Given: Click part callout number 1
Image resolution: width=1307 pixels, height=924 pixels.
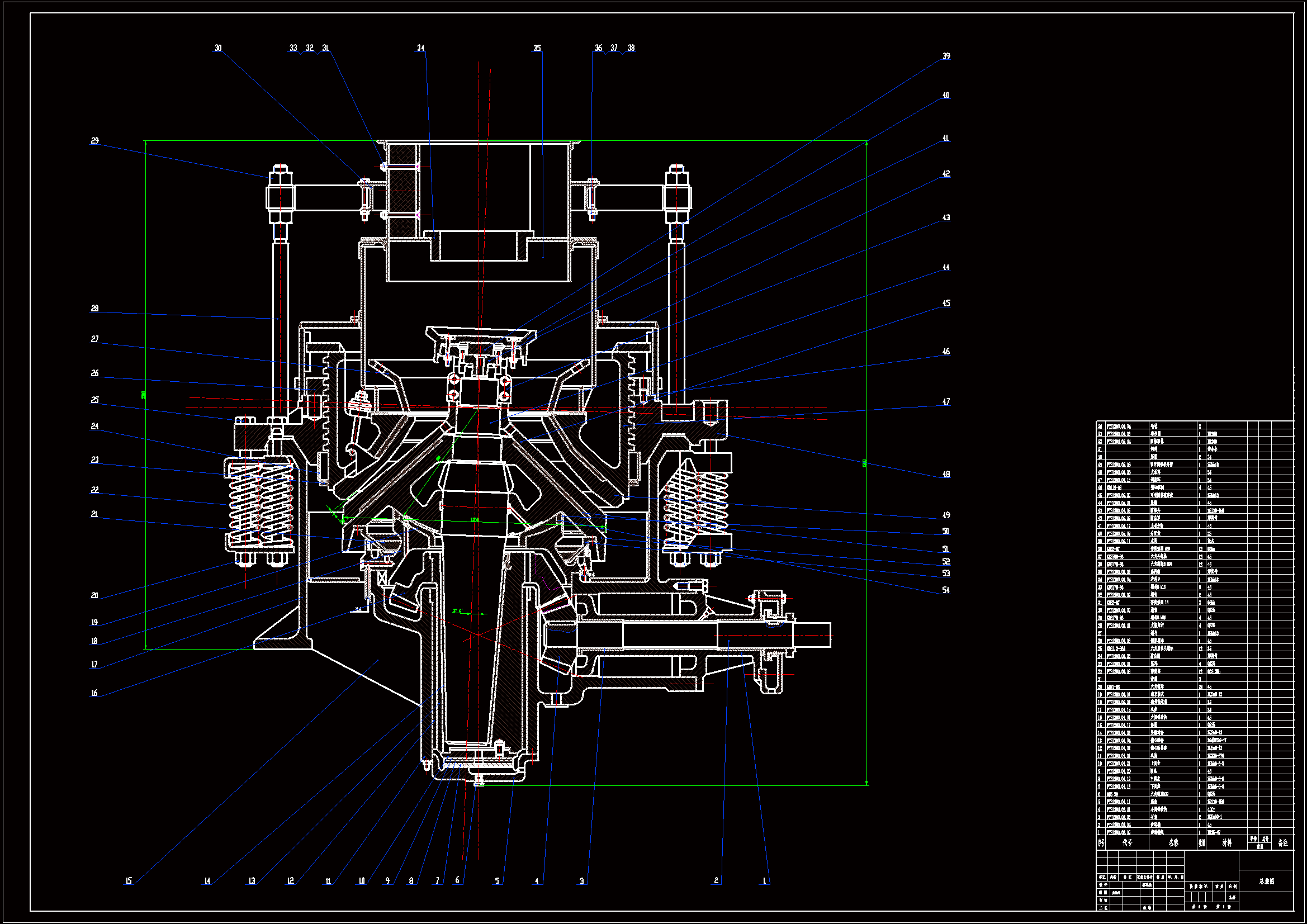Looking at the screenshot, I should pos(764,880).
